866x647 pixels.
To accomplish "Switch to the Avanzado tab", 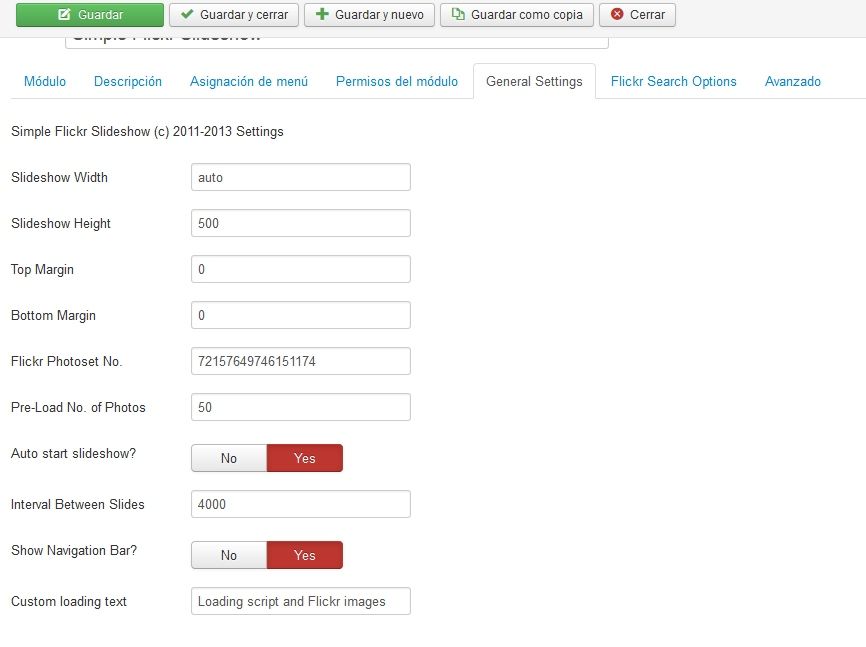I will 793,82.
